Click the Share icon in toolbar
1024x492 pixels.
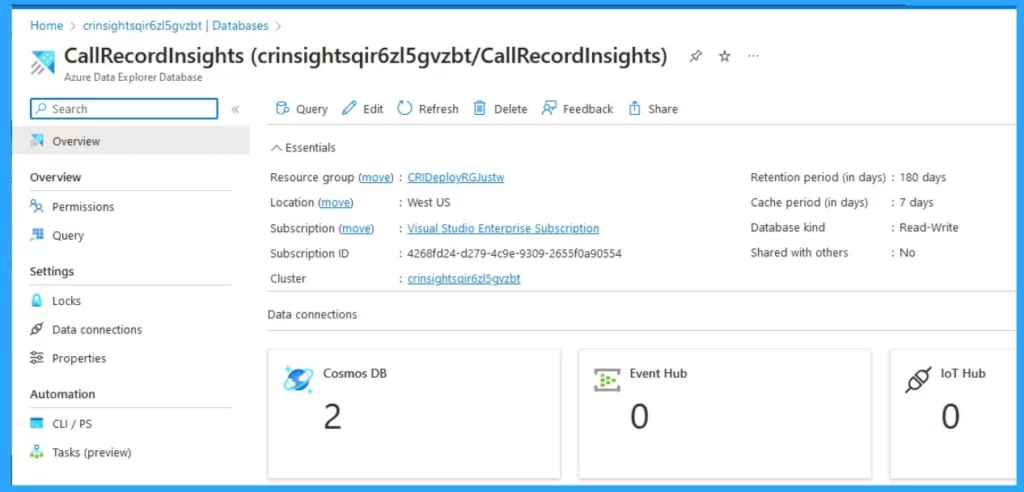point(634,108)
